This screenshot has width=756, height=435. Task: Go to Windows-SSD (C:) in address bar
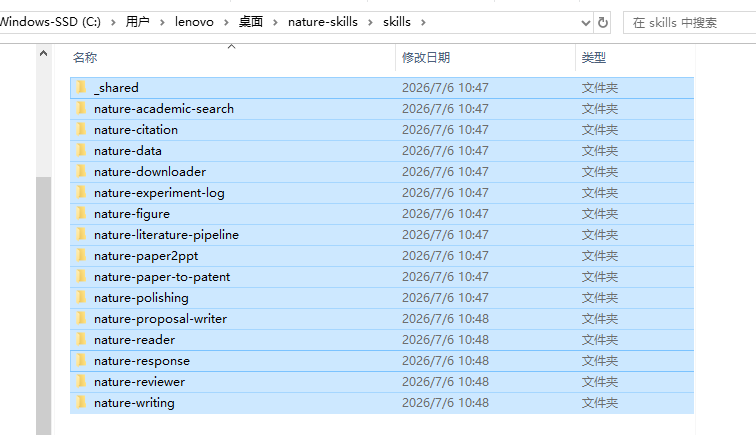50,22
